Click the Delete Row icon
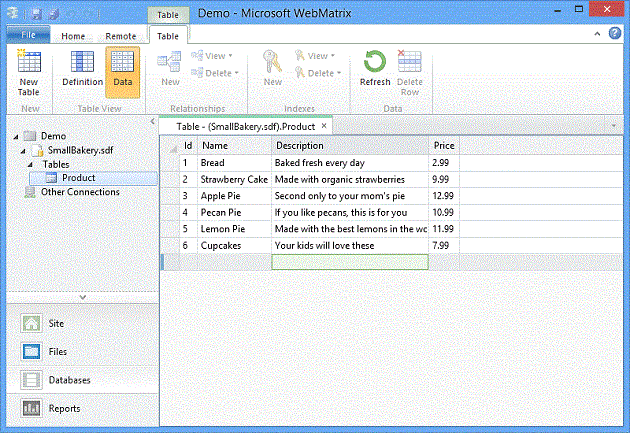 [409, 73]
